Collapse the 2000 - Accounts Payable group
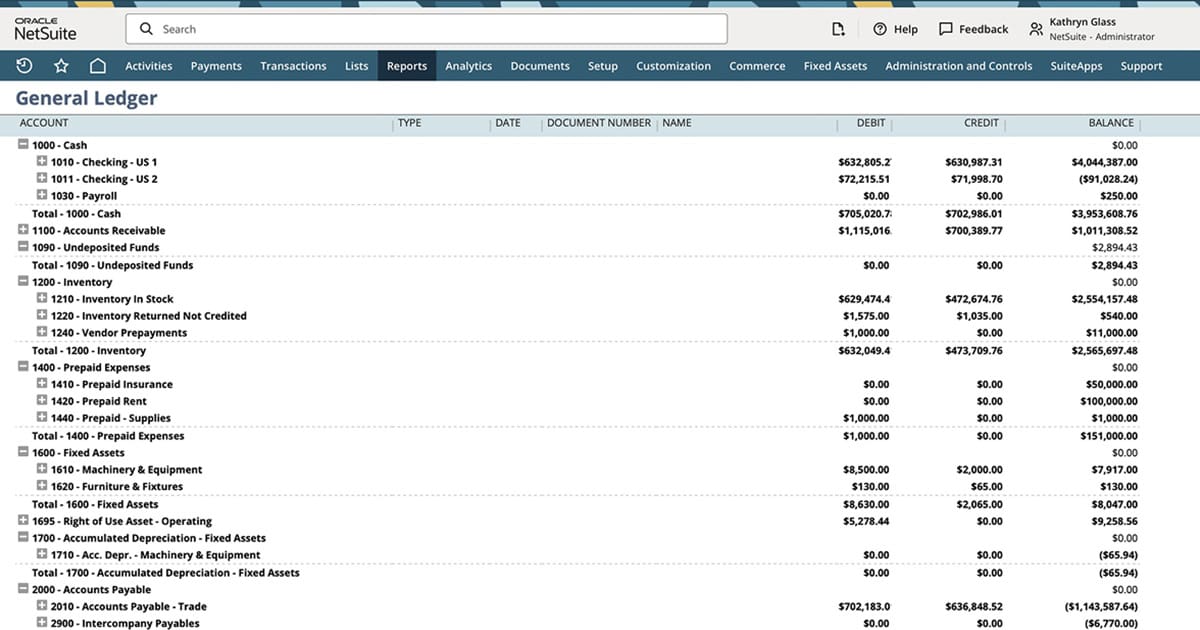The height and width of the screenshot is (630, 1200). click(23, 589)
